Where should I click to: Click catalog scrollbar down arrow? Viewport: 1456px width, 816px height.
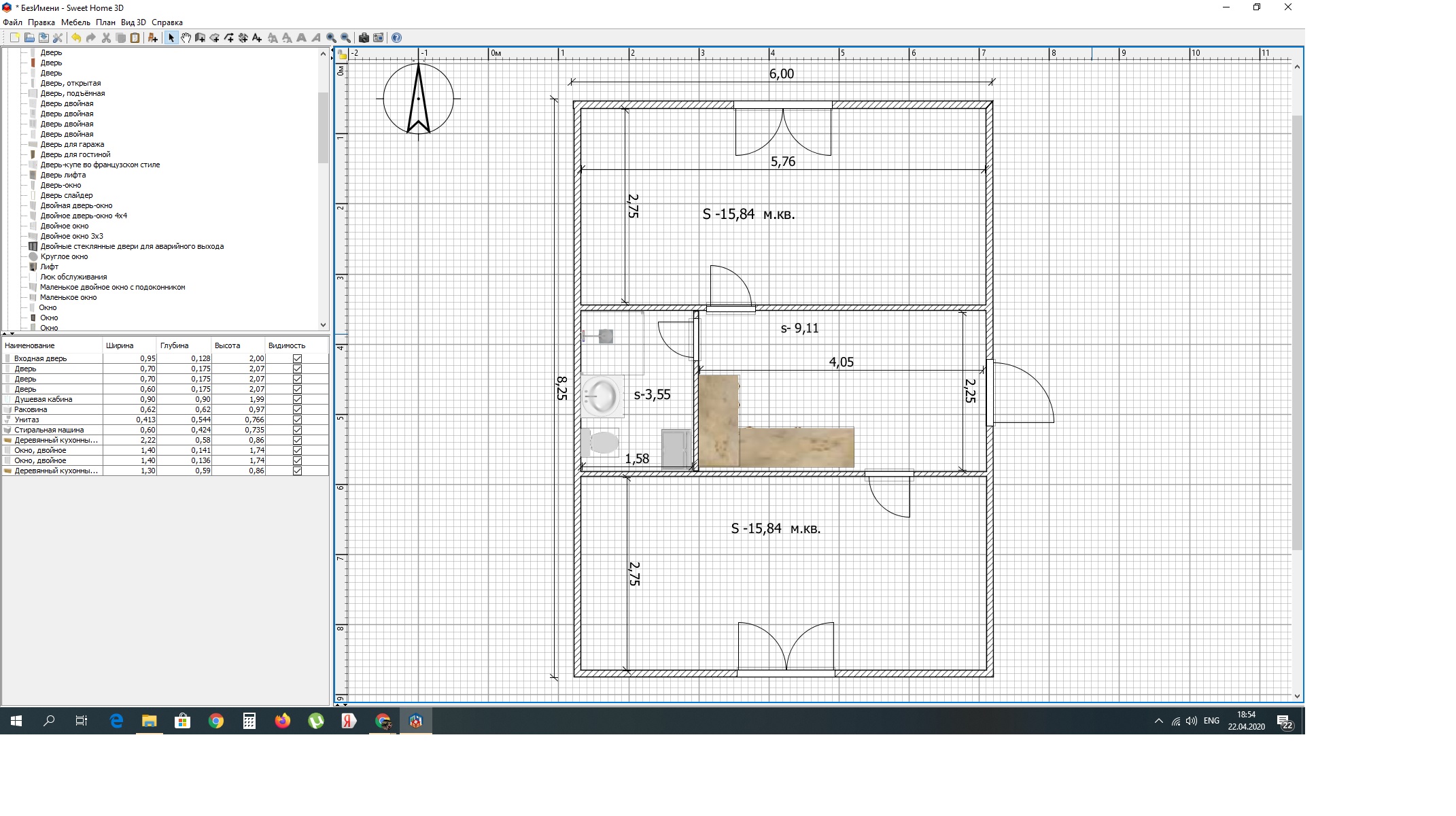point(323,325)
